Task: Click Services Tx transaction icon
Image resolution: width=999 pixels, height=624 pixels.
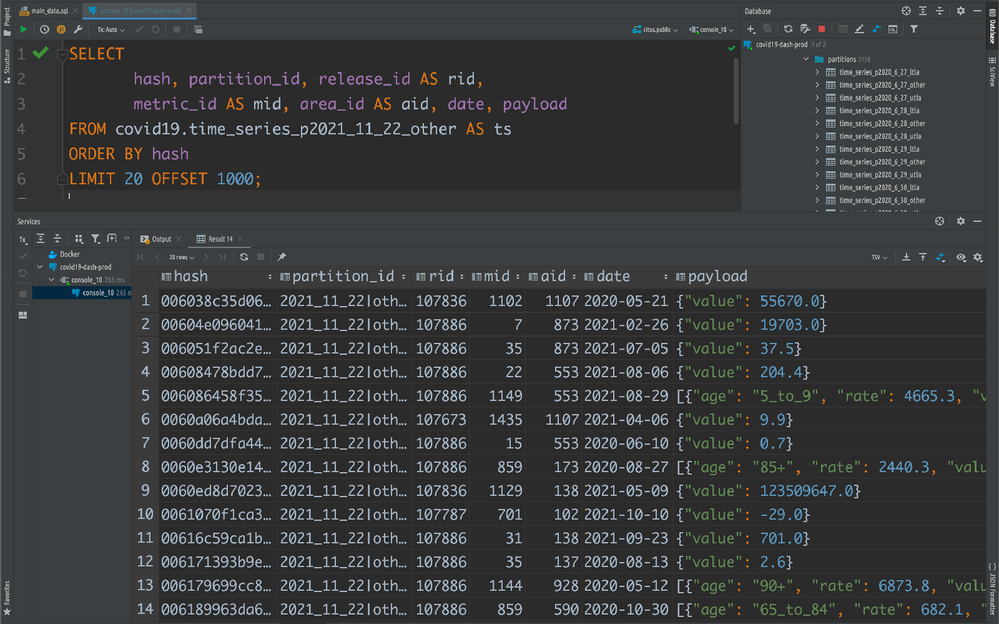Action: coord(23,239)
